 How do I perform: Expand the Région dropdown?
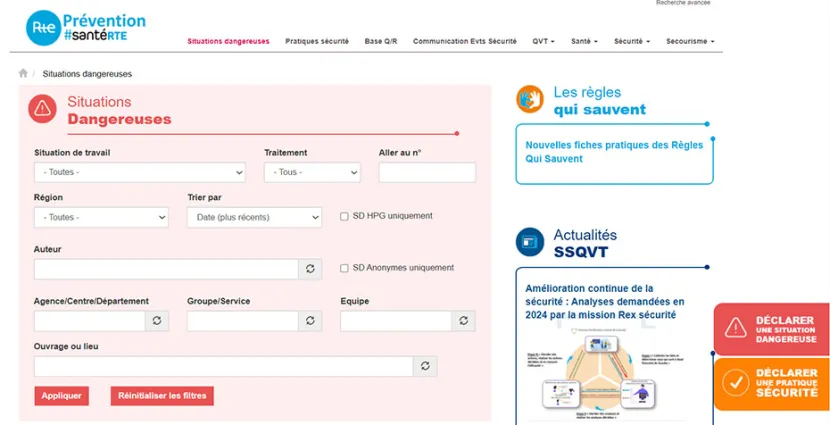pyautogui.click(x=101, y=218)
